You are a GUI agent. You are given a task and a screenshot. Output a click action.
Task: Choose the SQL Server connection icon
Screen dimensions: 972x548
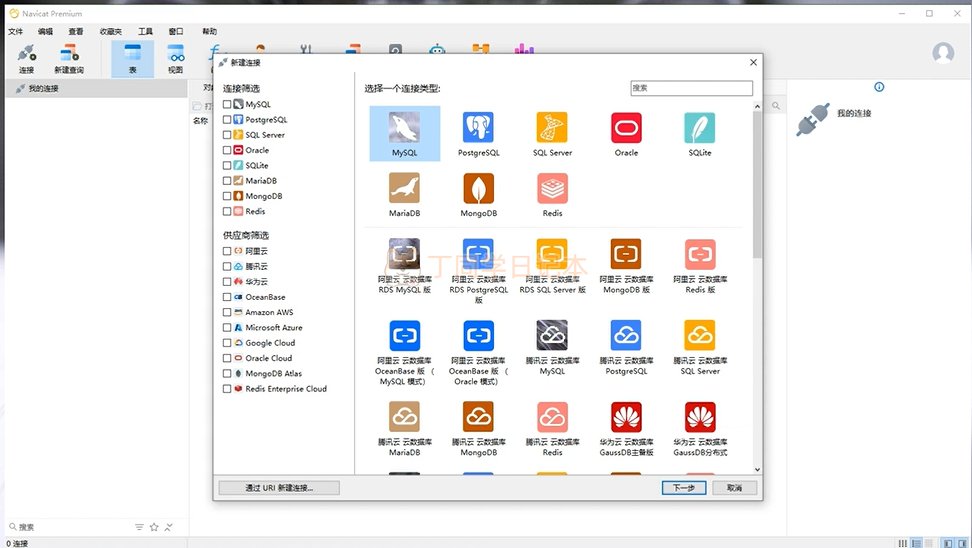[552, 128]
